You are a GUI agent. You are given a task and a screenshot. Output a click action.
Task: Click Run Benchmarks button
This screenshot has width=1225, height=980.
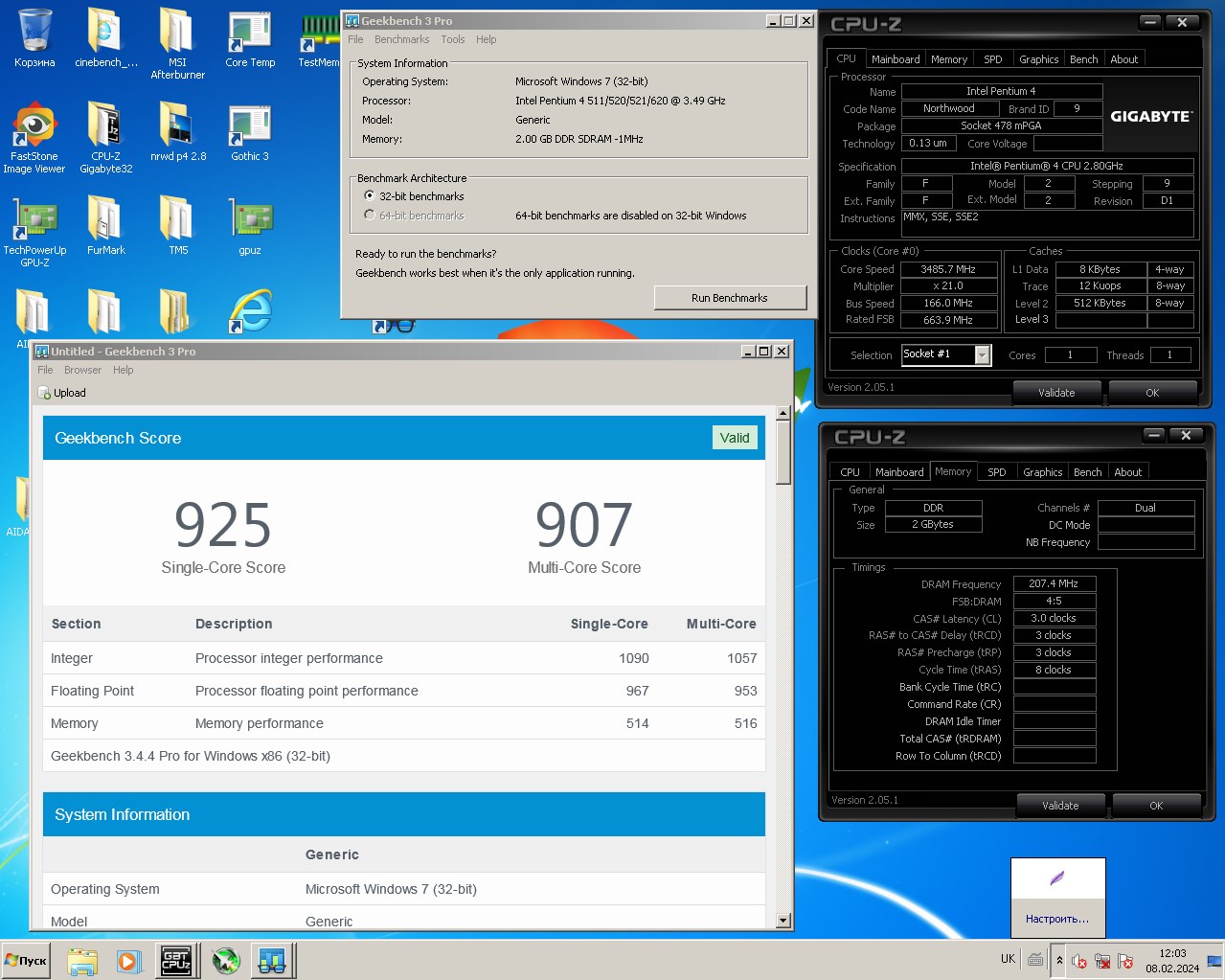click(x=730, y=298)
